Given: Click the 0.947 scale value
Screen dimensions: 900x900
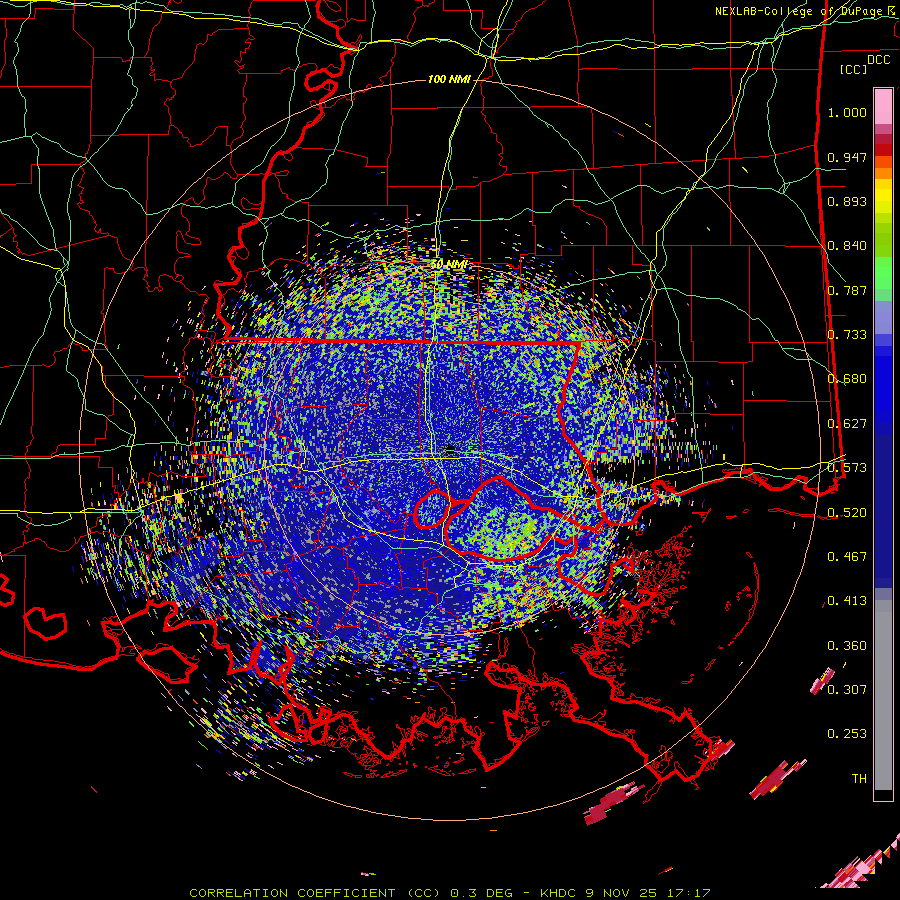Looking at the screenshot, I should [x=847, y=157].
